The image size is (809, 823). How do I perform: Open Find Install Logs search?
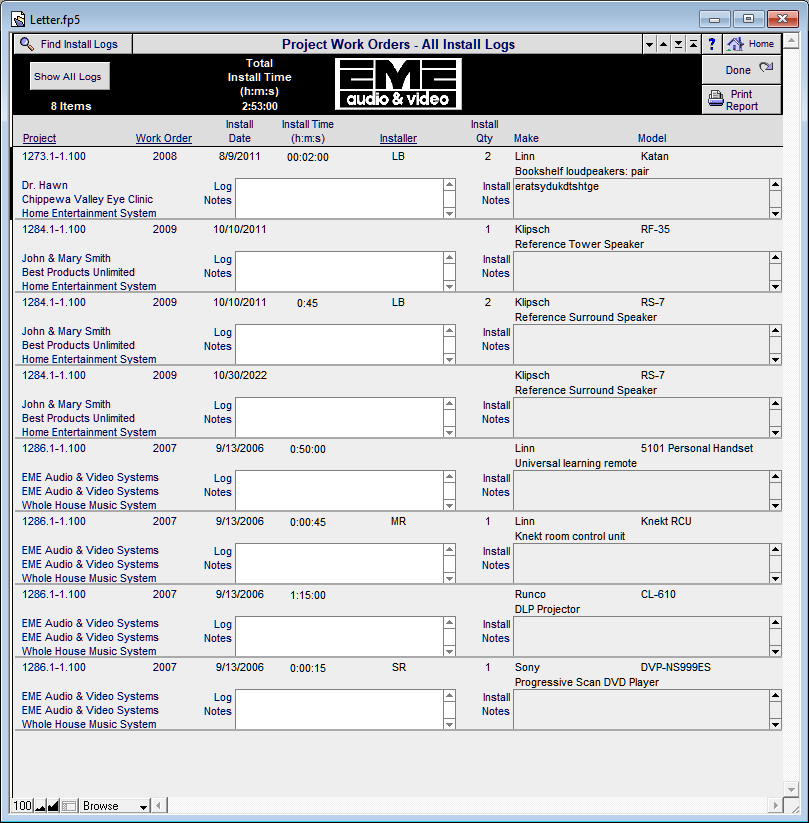73,44
